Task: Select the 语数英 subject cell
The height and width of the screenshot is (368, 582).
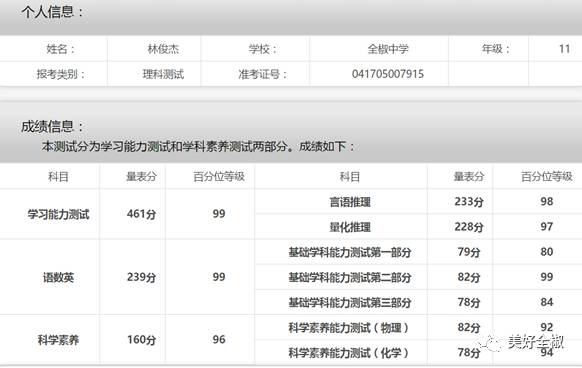Action: pyautogui.click(x=58, y=277)
